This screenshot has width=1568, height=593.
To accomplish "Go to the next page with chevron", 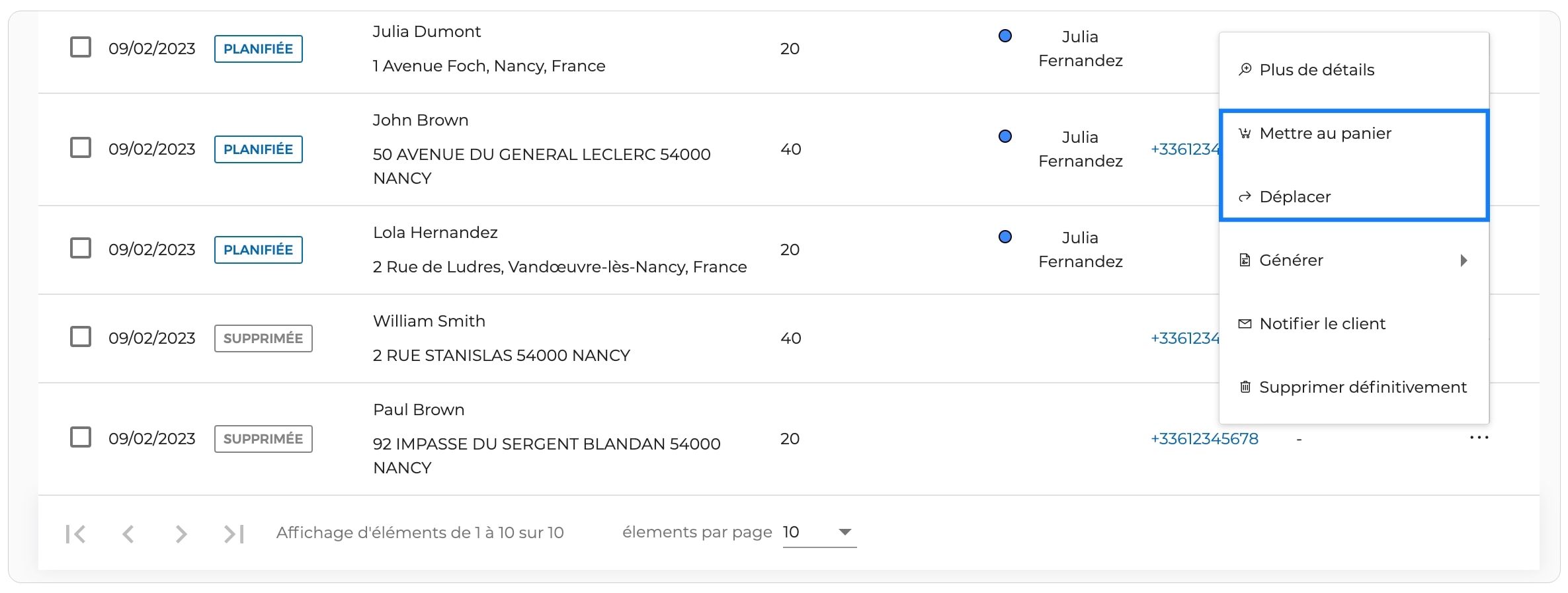I will 181,534.
